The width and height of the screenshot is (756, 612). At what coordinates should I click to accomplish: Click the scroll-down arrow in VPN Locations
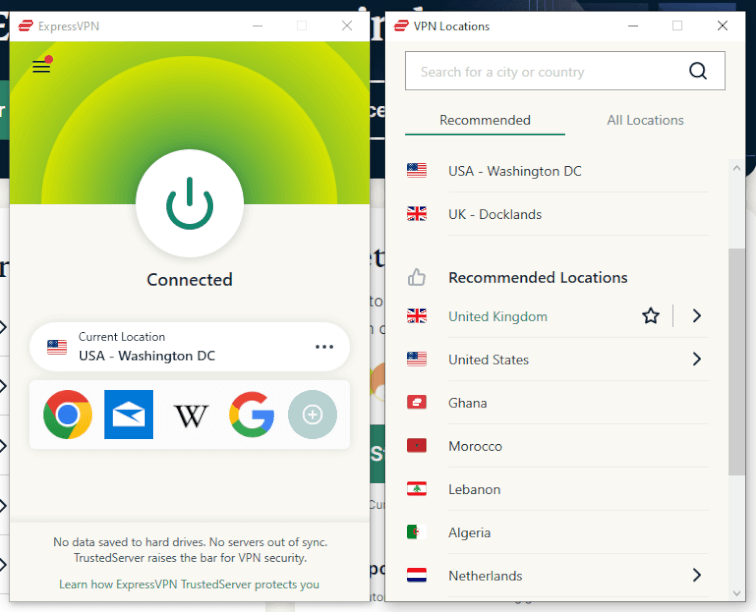coord(736,593)
